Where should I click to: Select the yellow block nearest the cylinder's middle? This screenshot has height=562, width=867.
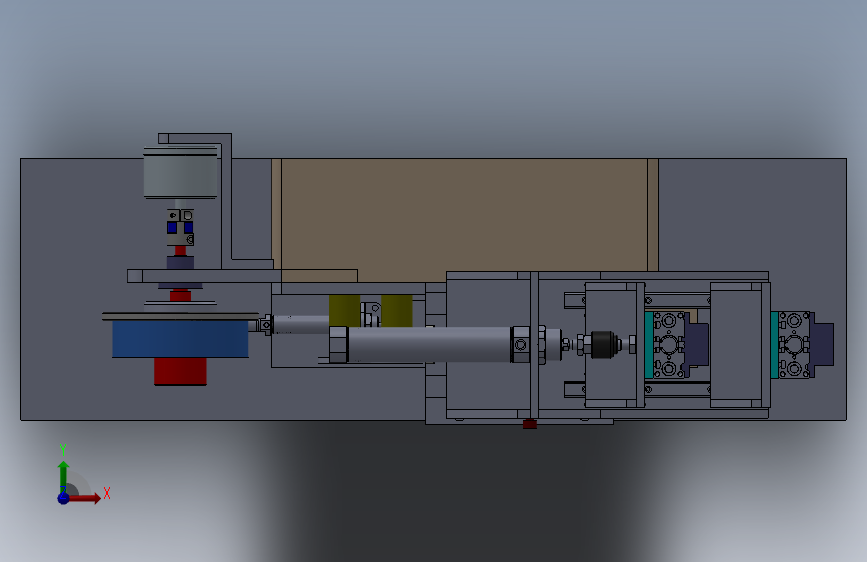click(396, 311)
